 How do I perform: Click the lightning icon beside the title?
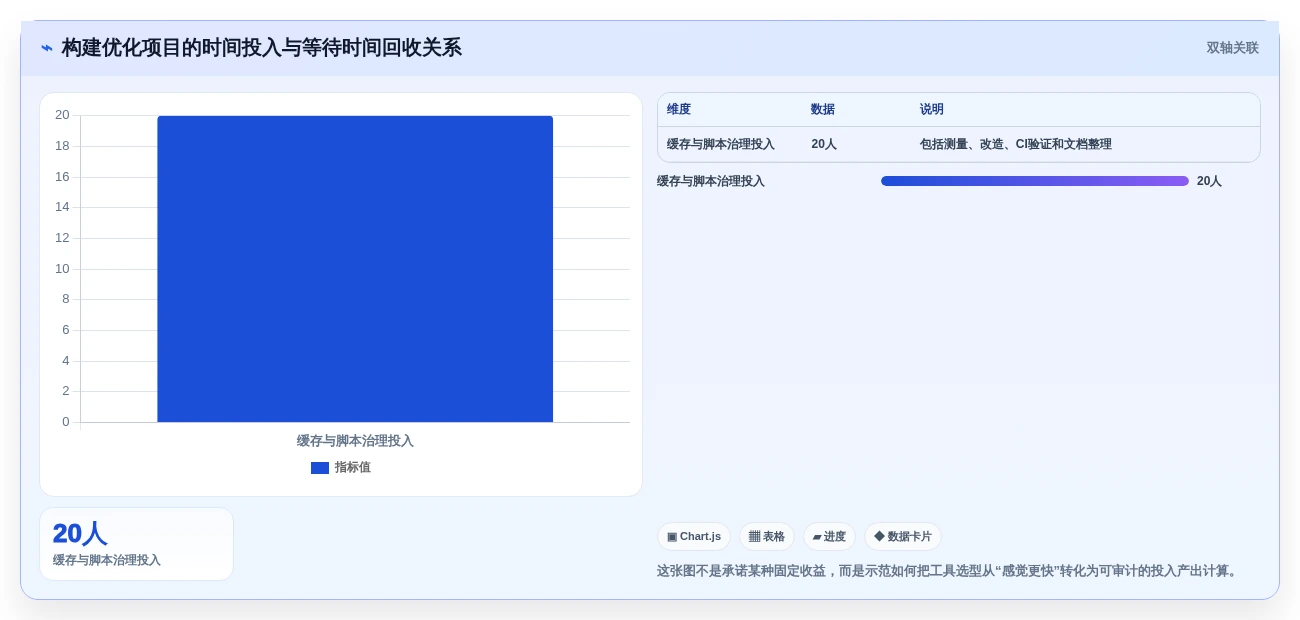point(47,48)
